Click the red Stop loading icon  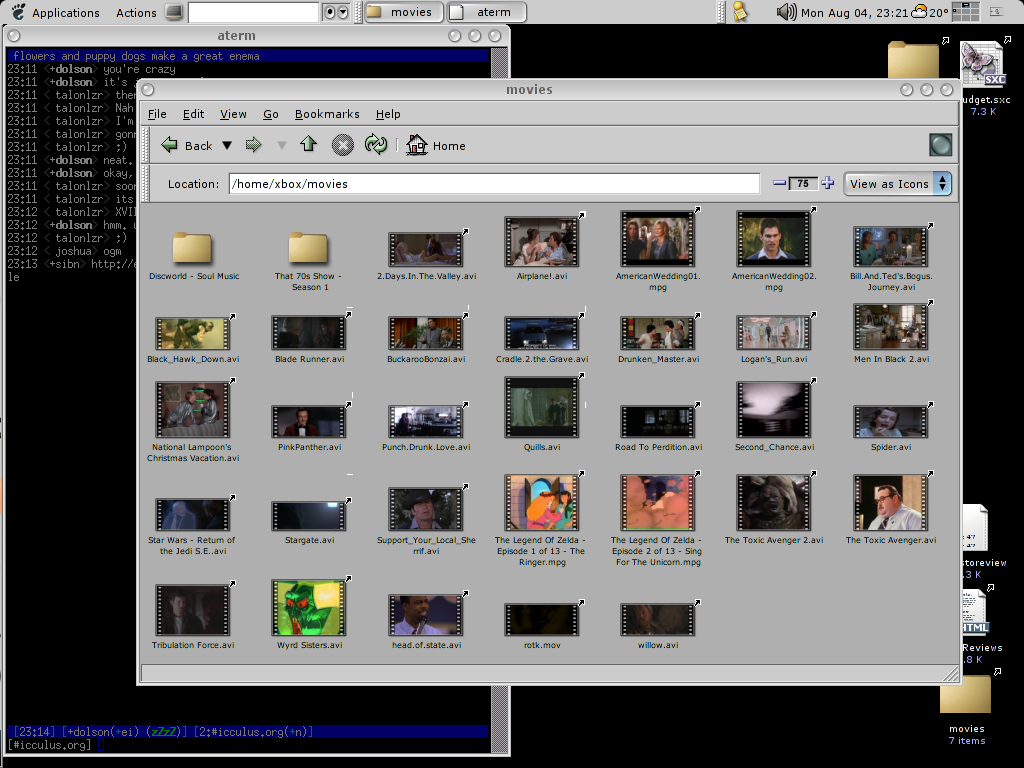tap(342, 145)
